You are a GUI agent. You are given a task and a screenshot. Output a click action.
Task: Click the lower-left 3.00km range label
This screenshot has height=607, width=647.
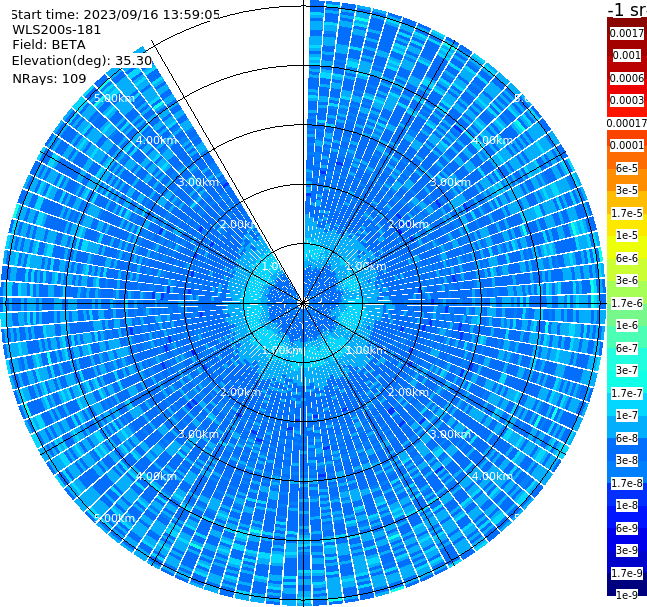pos(198,434)
